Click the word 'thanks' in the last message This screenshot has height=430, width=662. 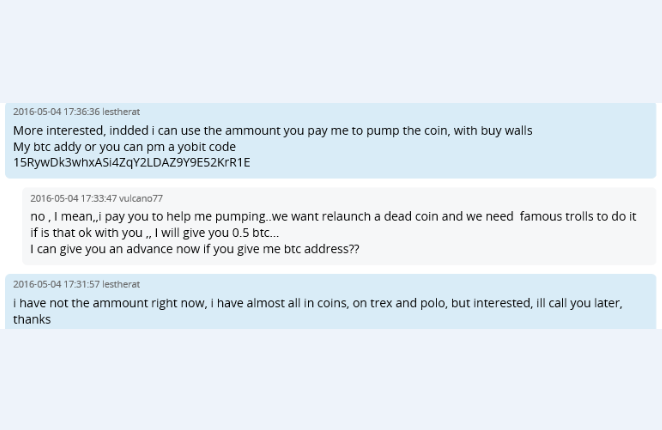click(32, 319)
